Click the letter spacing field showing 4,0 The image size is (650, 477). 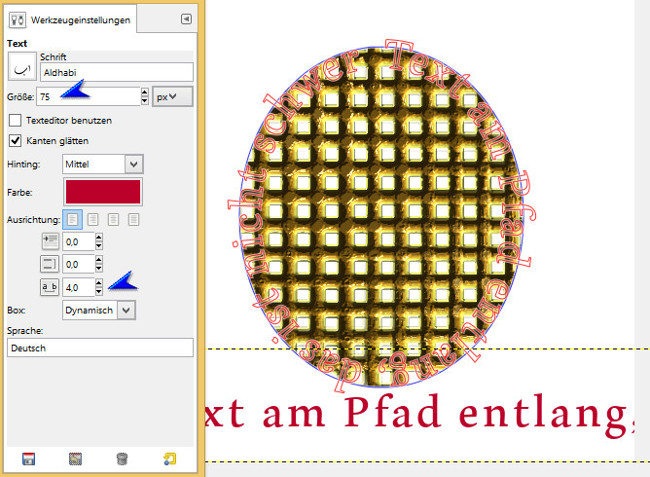tap(79, 287)
